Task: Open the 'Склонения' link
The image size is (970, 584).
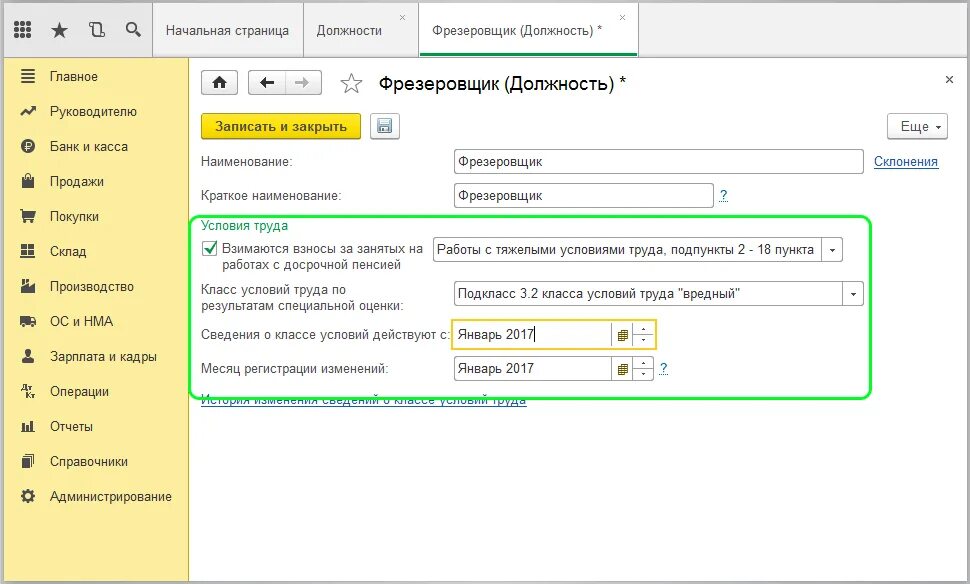Action: 905,161
